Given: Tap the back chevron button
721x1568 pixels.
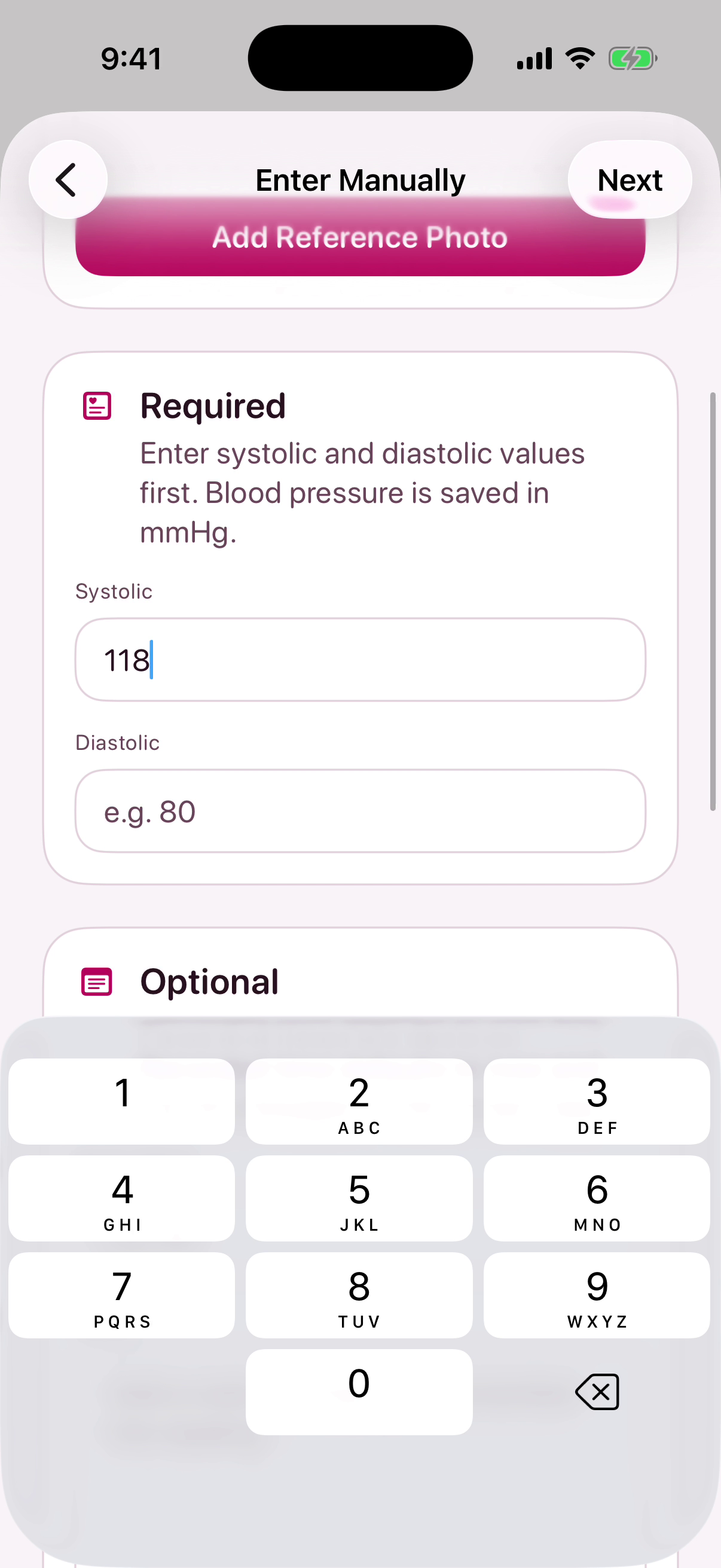Looking at the screenshot, I should [68, 179].
